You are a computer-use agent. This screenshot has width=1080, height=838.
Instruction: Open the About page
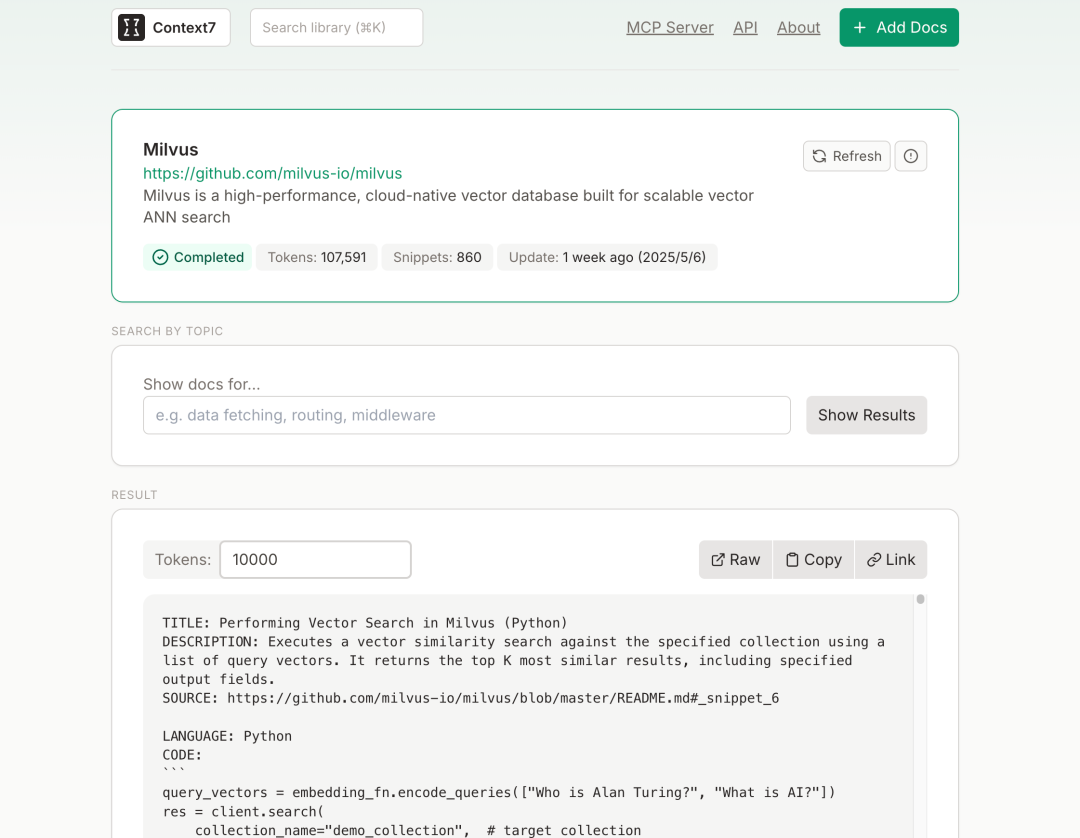click(x=798, y=28)
